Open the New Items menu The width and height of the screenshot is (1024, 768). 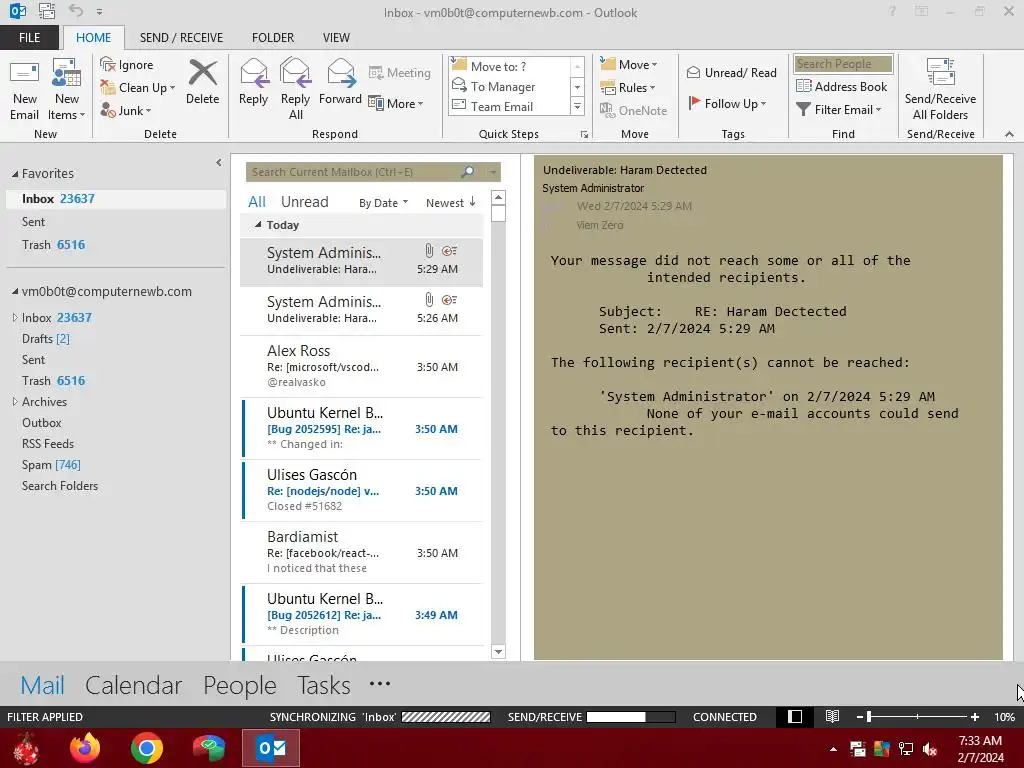coord(67,89)
